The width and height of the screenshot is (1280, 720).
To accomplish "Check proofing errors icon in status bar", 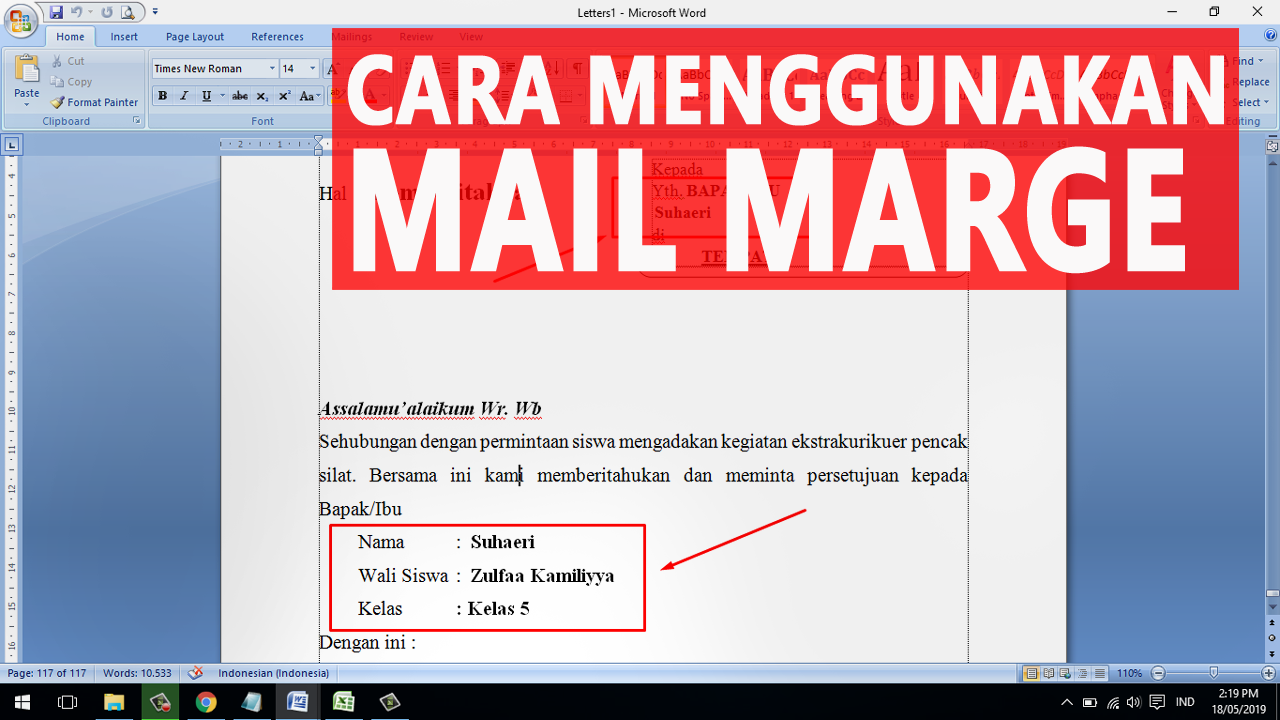I will click(196, 673).
